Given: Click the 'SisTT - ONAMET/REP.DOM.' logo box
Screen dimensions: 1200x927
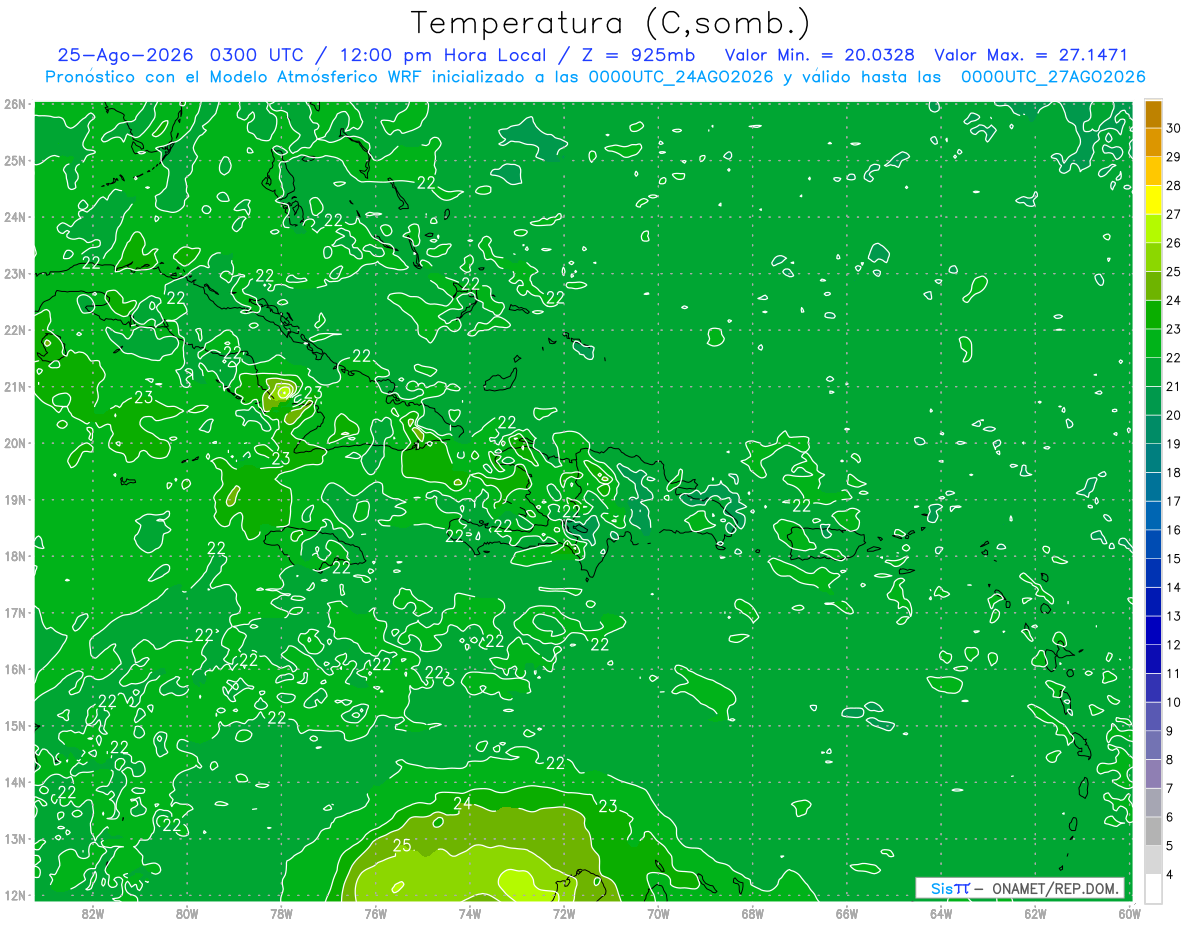Looking at the screenshot, I should (1019, 888).
